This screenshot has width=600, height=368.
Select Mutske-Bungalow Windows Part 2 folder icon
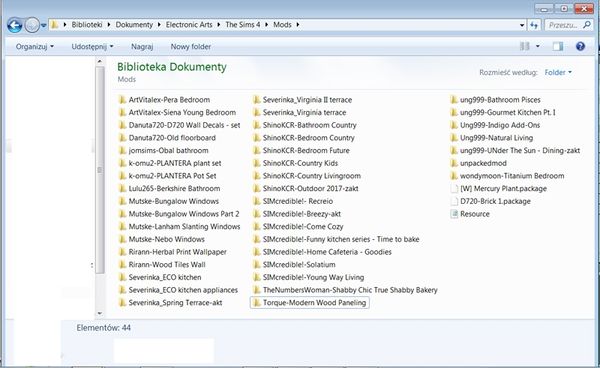click(122, 214)
